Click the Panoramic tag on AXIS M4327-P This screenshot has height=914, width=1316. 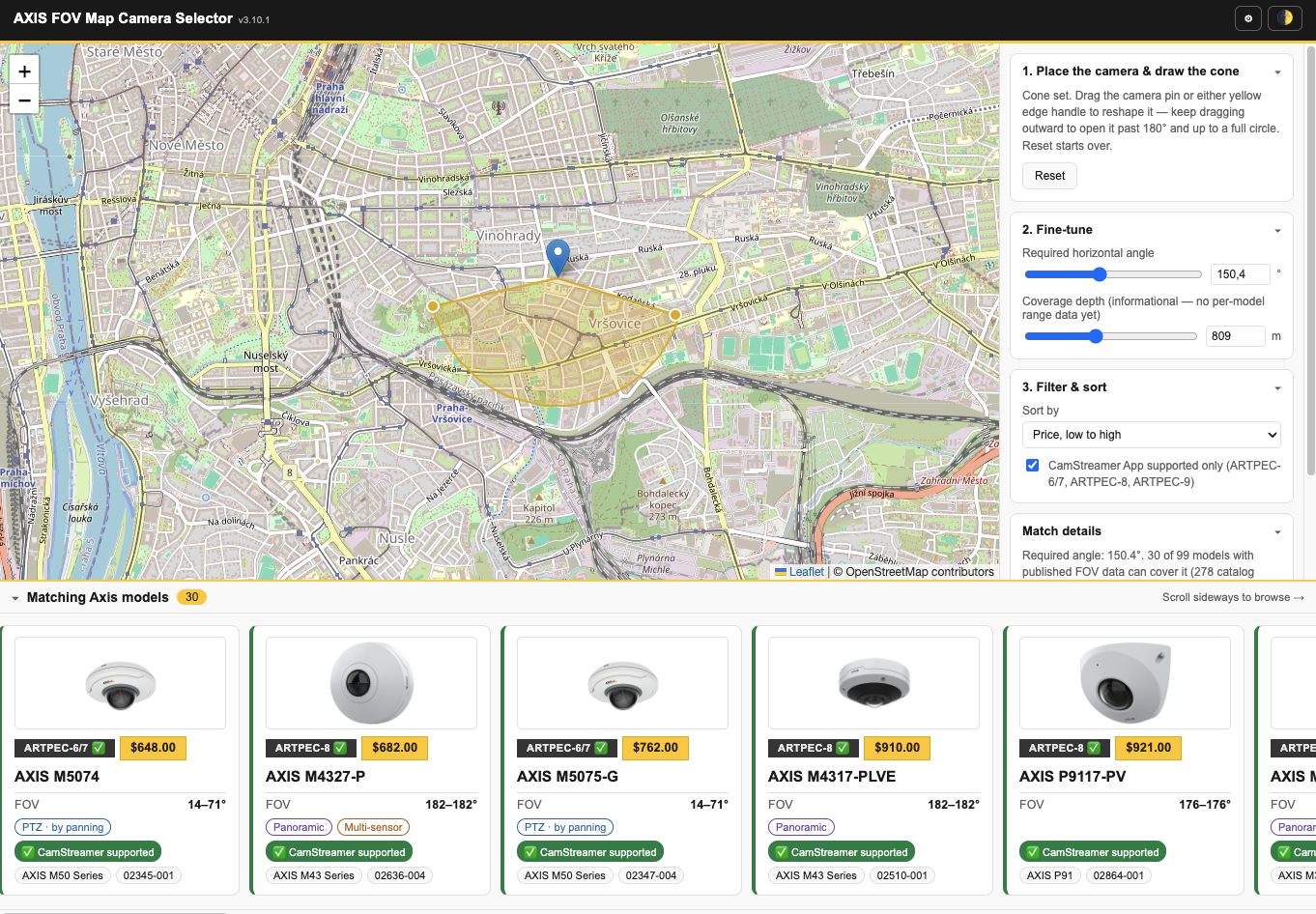[299, 827]
